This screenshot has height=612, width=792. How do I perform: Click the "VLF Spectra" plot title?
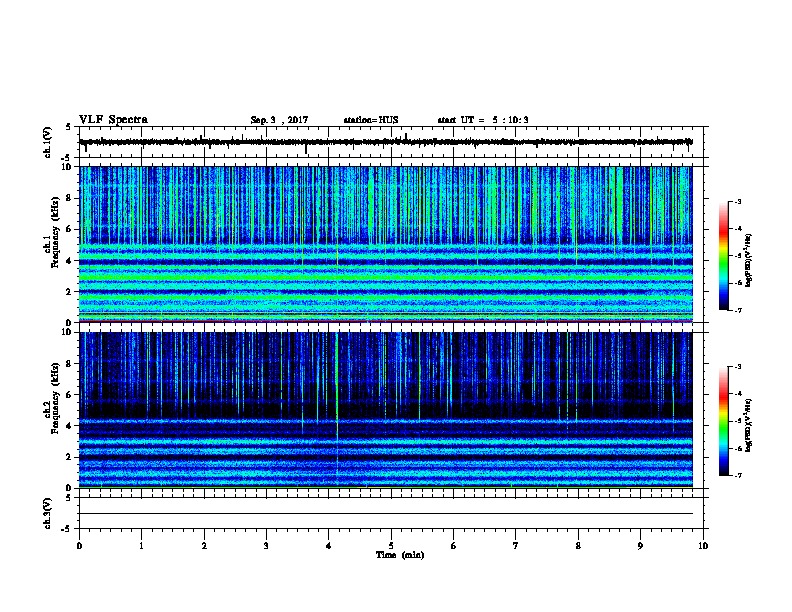pos(113,120)
